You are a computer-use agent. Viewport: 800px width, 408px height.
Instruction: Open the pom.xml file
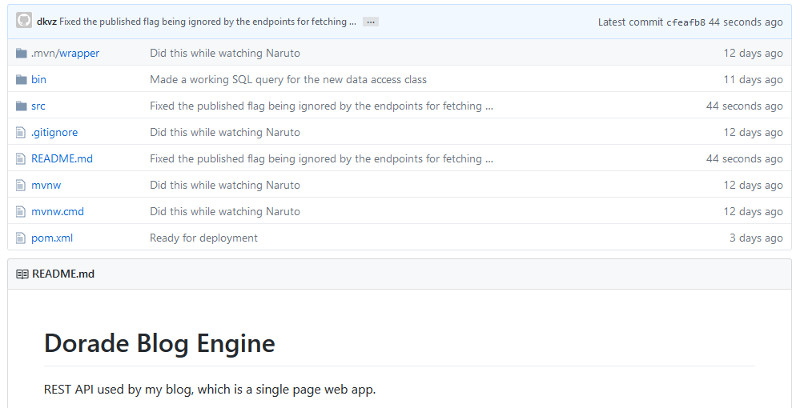pos(52,238)
